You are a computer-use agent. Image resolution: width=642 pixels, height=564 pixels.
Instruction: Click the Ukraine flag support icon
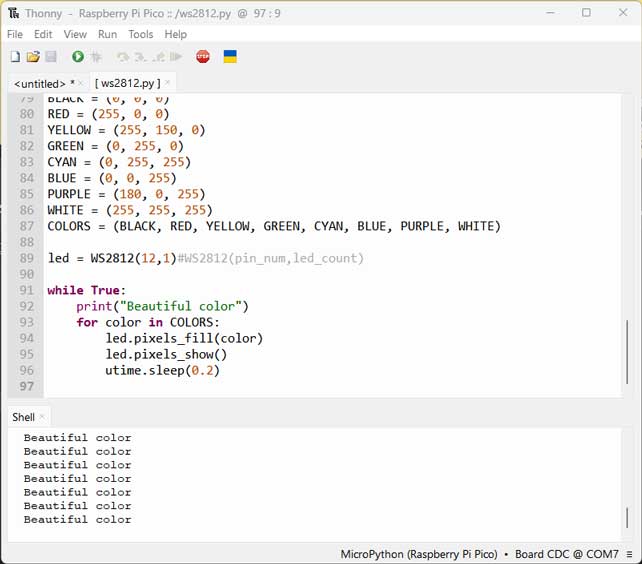click(x=230, y=57)
